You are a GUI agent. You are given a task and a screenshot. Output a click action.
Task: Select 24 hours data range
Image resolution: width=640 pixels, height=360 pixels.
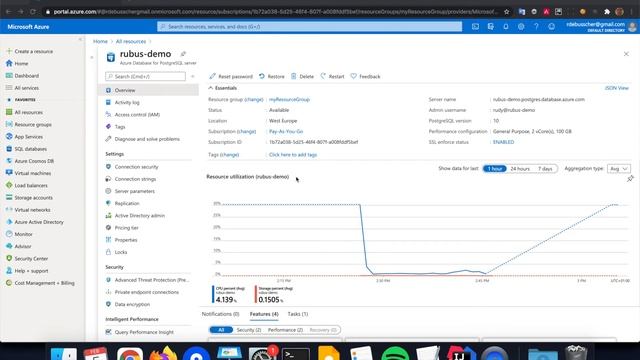tap(520, 169)
